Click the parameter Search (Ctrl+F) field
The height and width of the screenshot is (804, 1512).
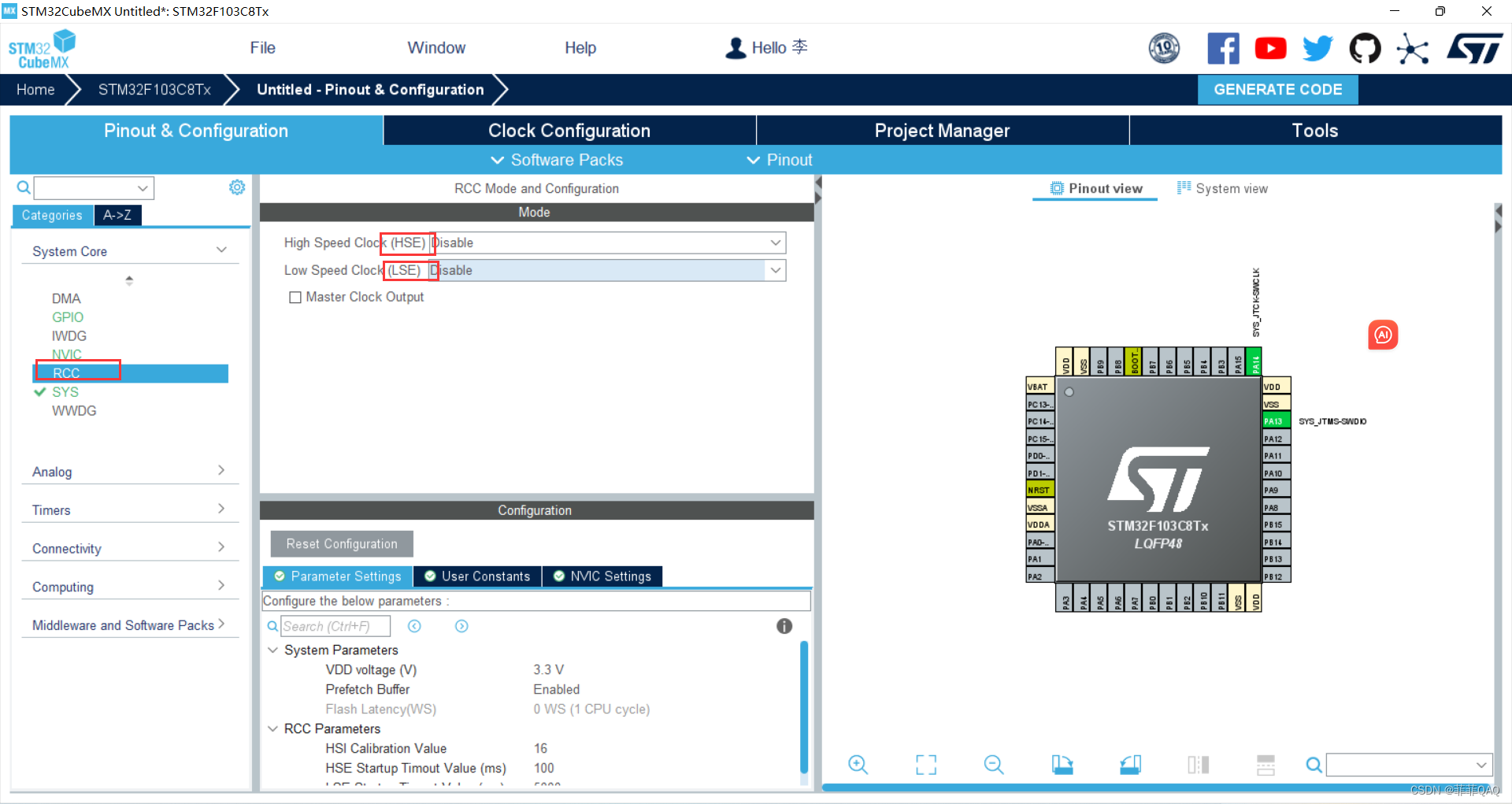[335, 626]
